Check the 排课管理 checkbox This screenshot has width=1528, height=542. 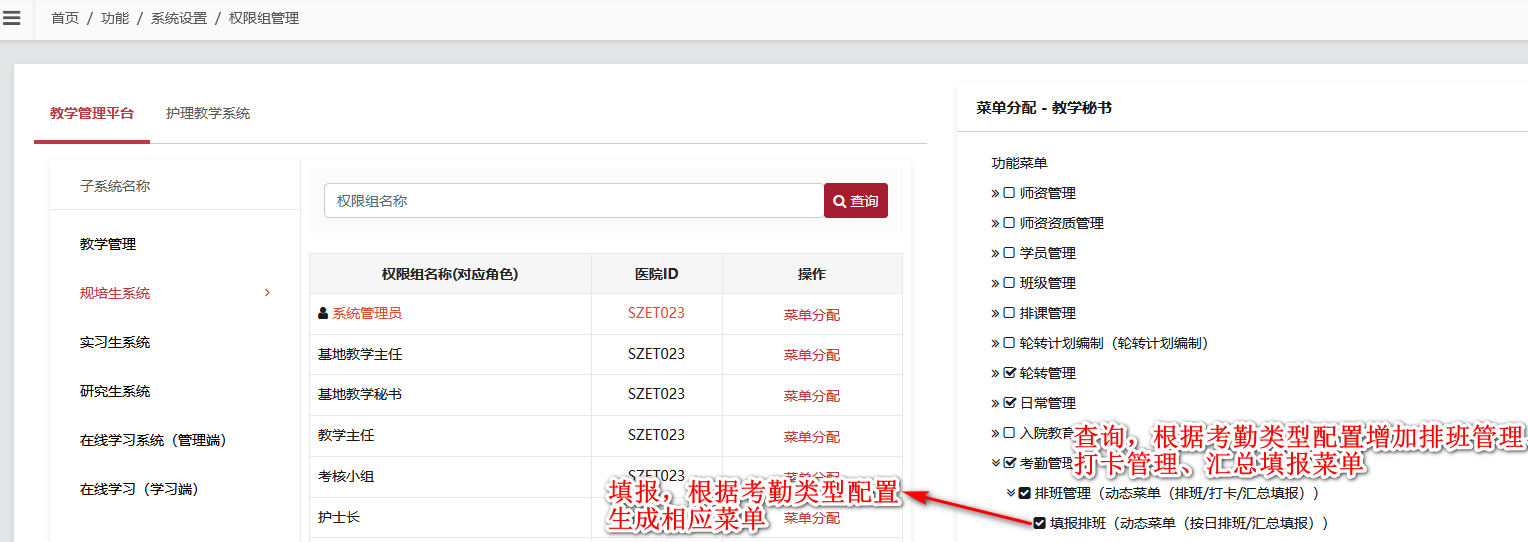[x=1009, y=313]
